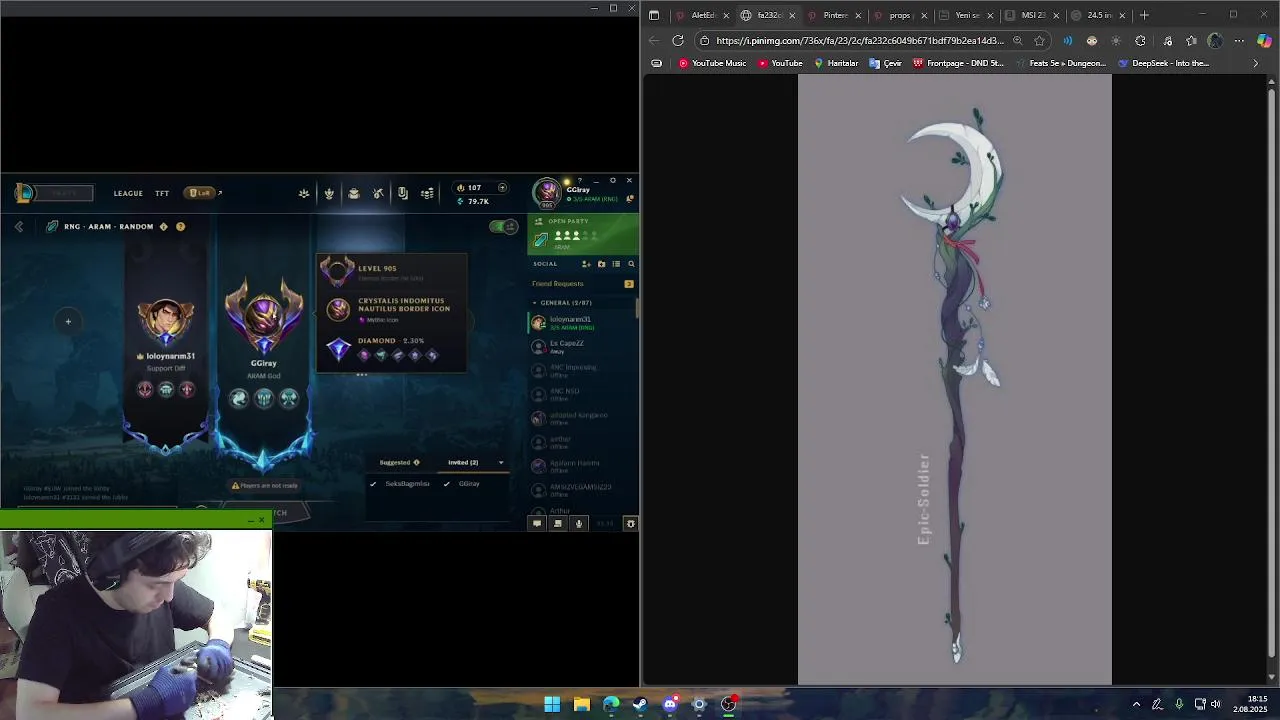
Task: Click the friends list view icon
Action: pos(616,264)
